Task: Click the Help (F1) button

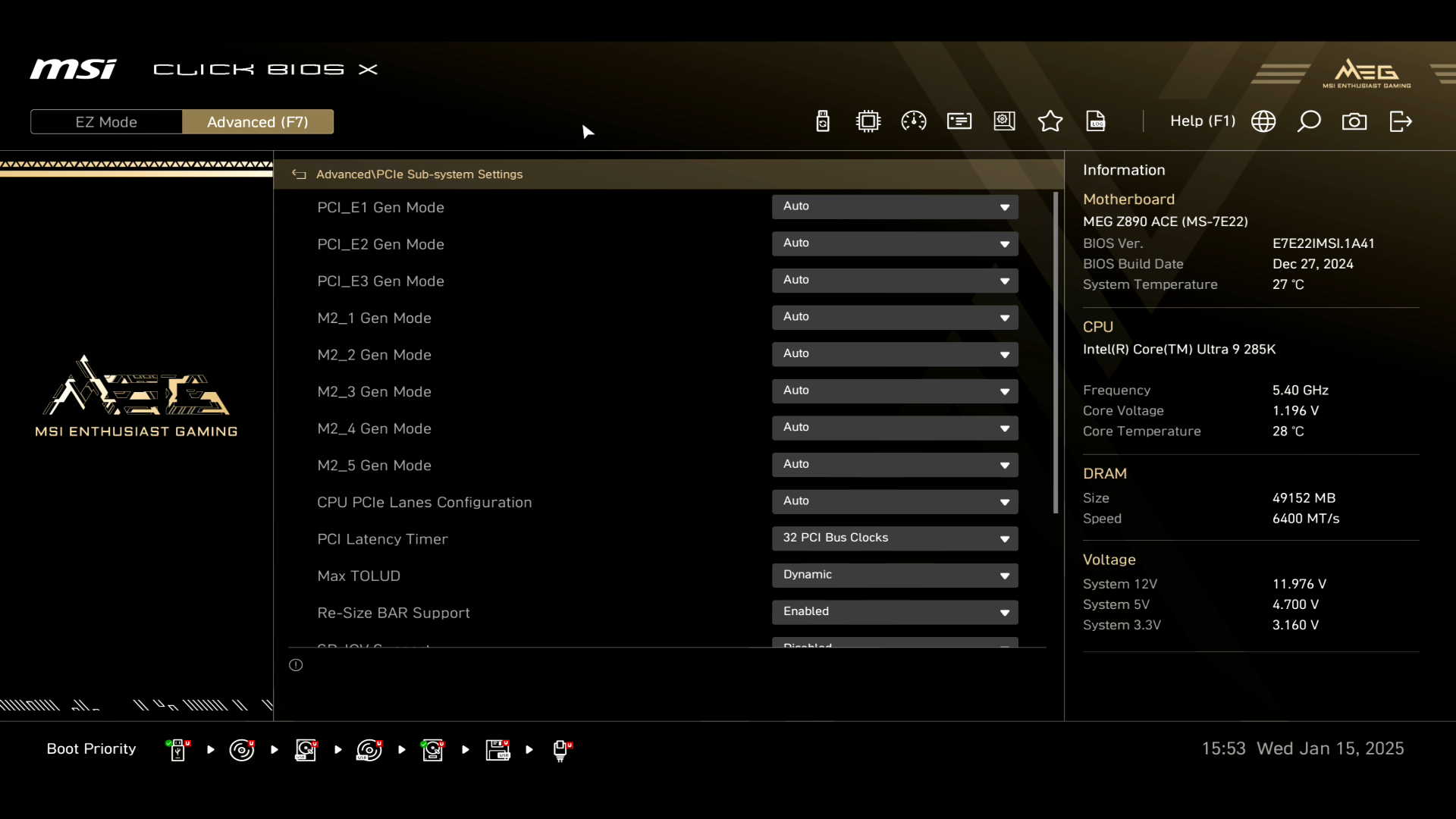Action: [1203, 121]
